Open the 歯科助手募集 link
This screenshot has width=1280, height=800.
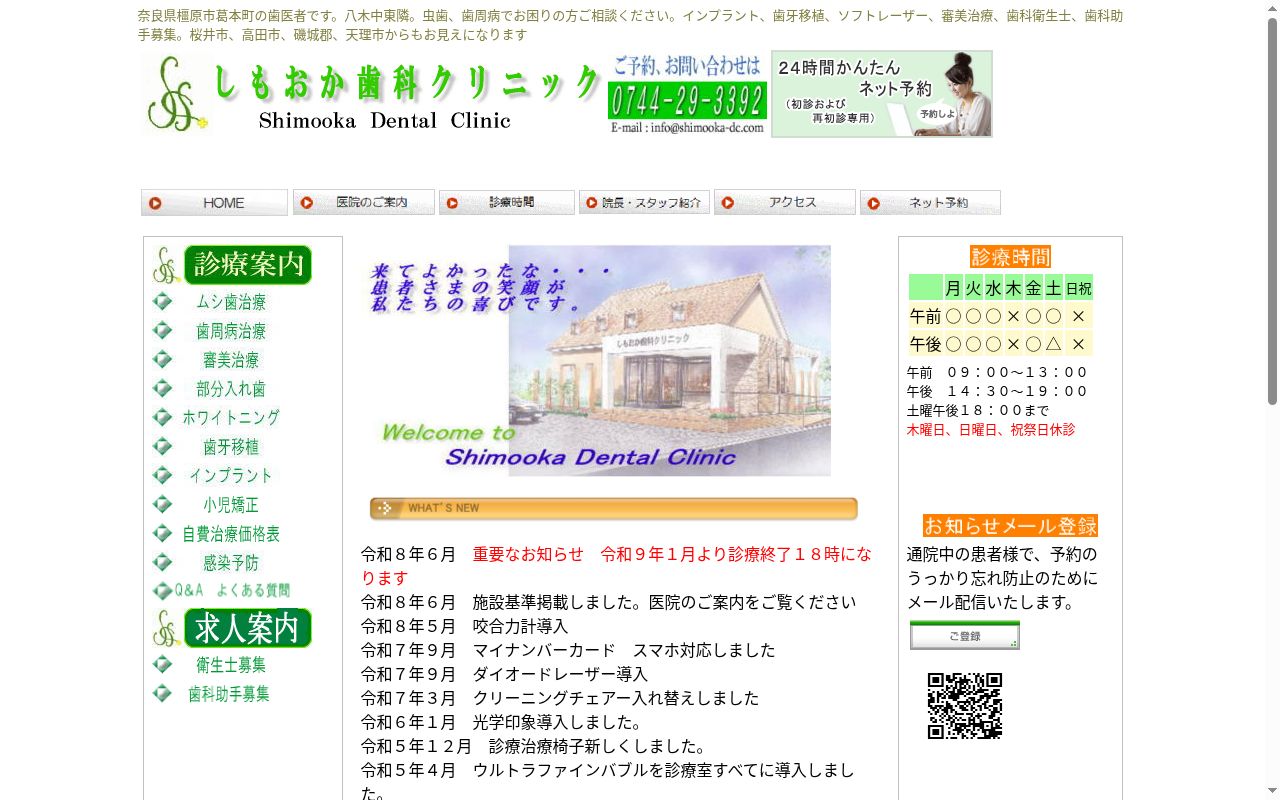coord(229,694)
